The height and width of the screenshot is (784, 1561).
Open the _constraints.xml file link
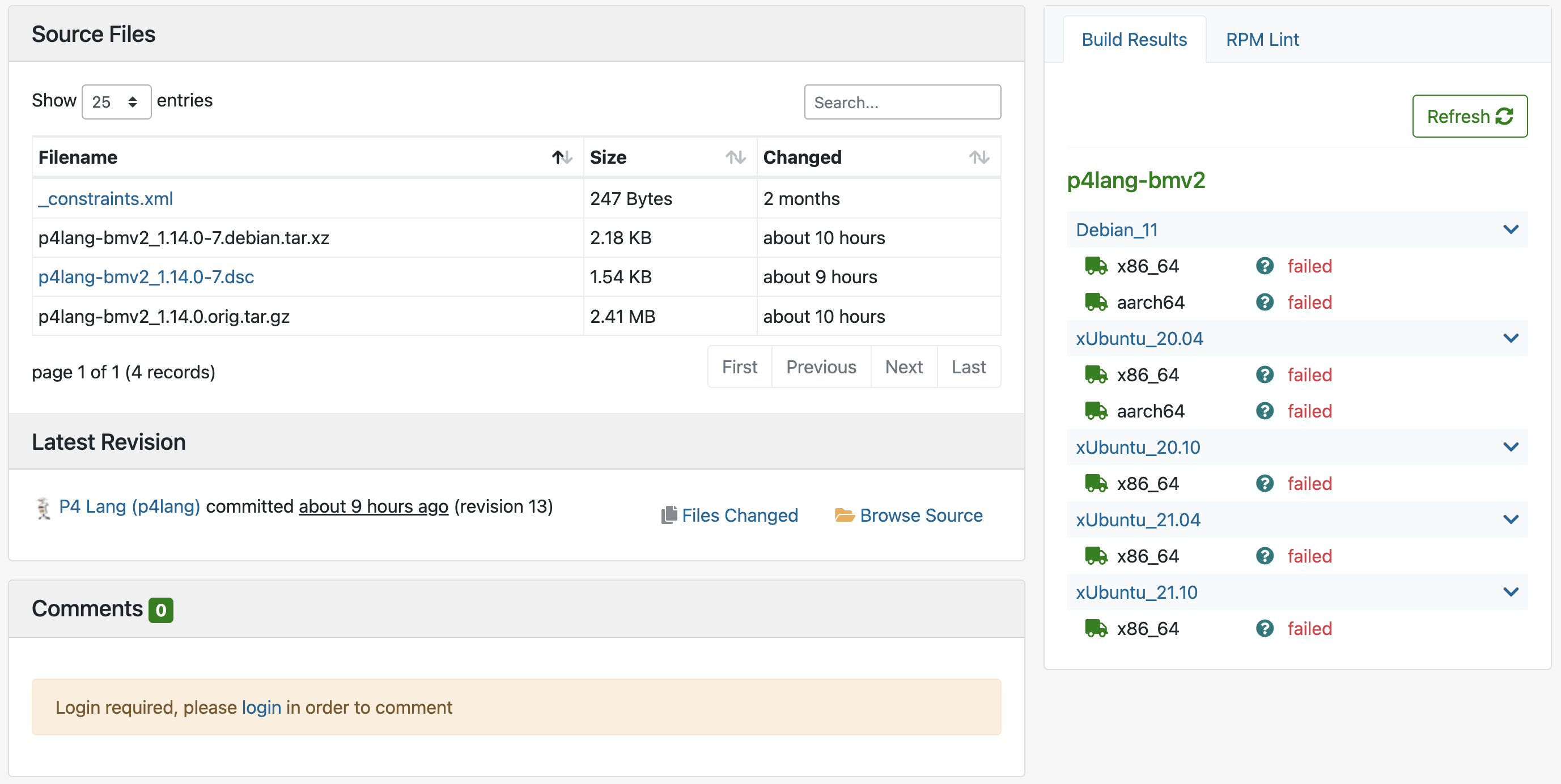pos(105,199)
